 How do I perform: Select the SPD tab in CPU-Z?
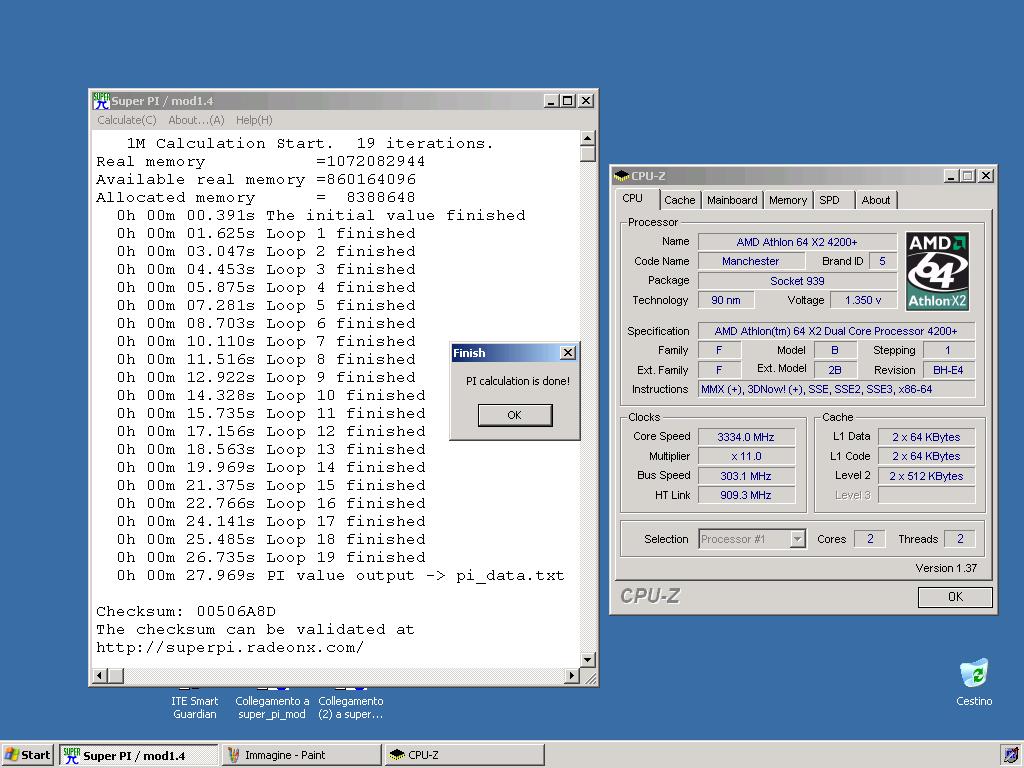(829, 200)
